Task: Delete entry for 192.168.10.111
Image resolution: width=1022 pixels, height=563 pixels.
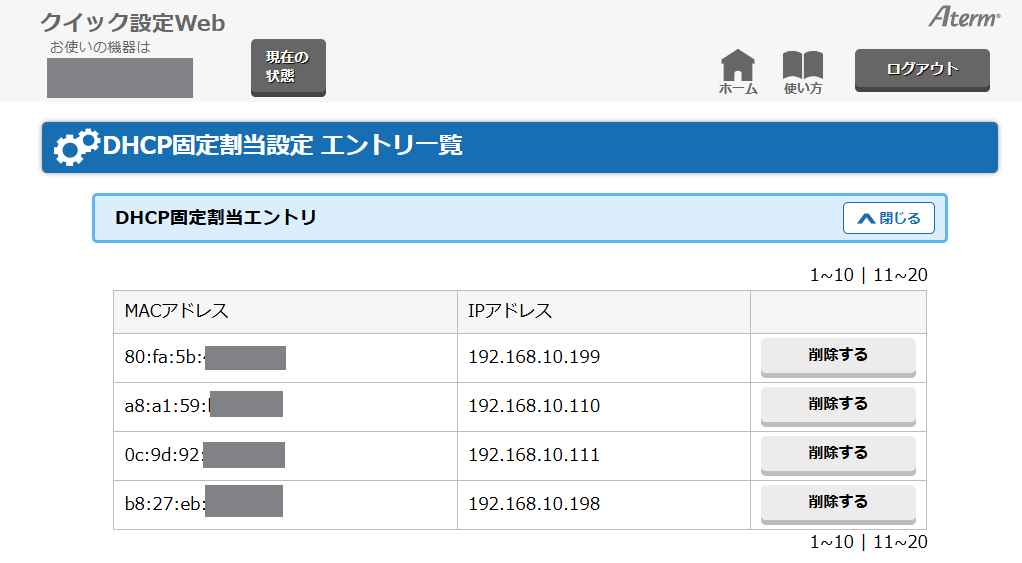Action: pos(838,454)
